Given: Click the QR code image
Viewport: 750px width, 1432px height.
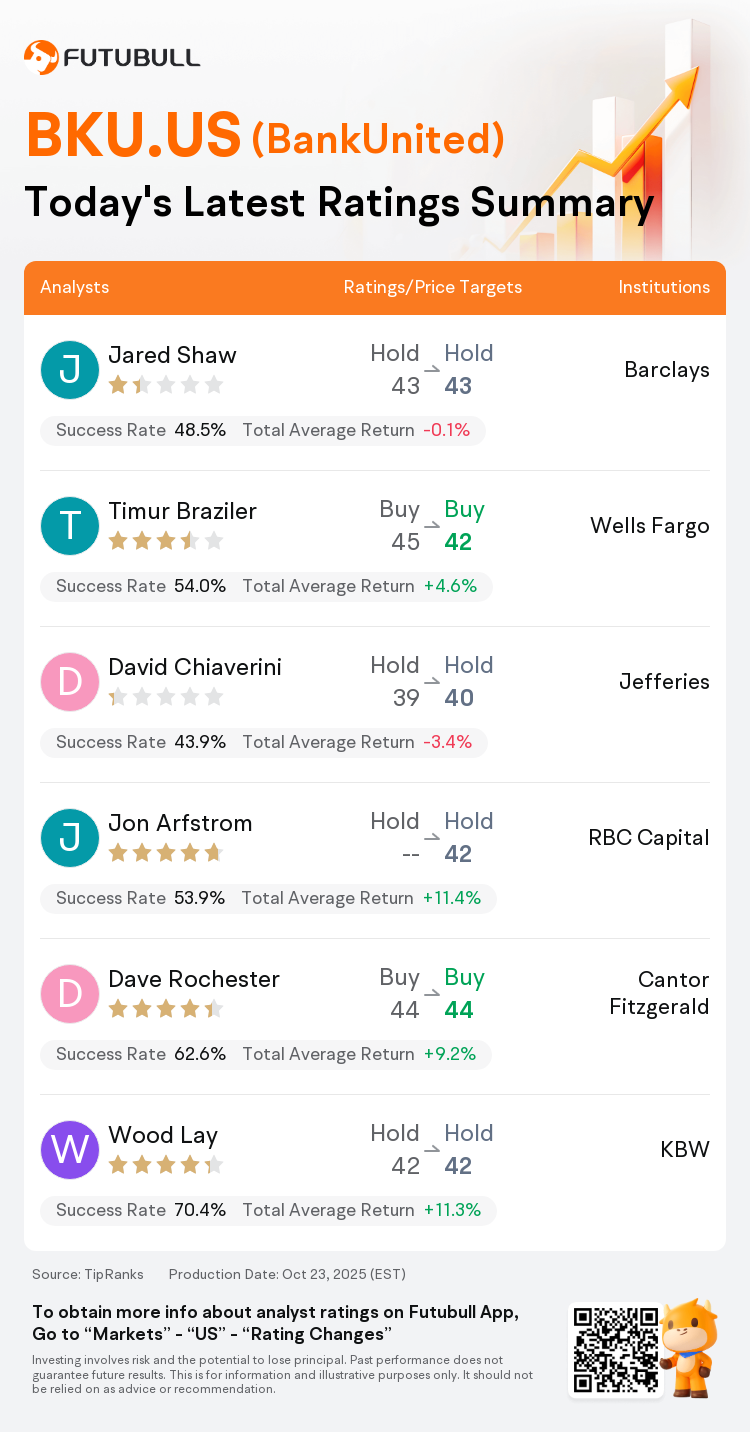Looking at the screenshot, I should tap(615, 1349).
